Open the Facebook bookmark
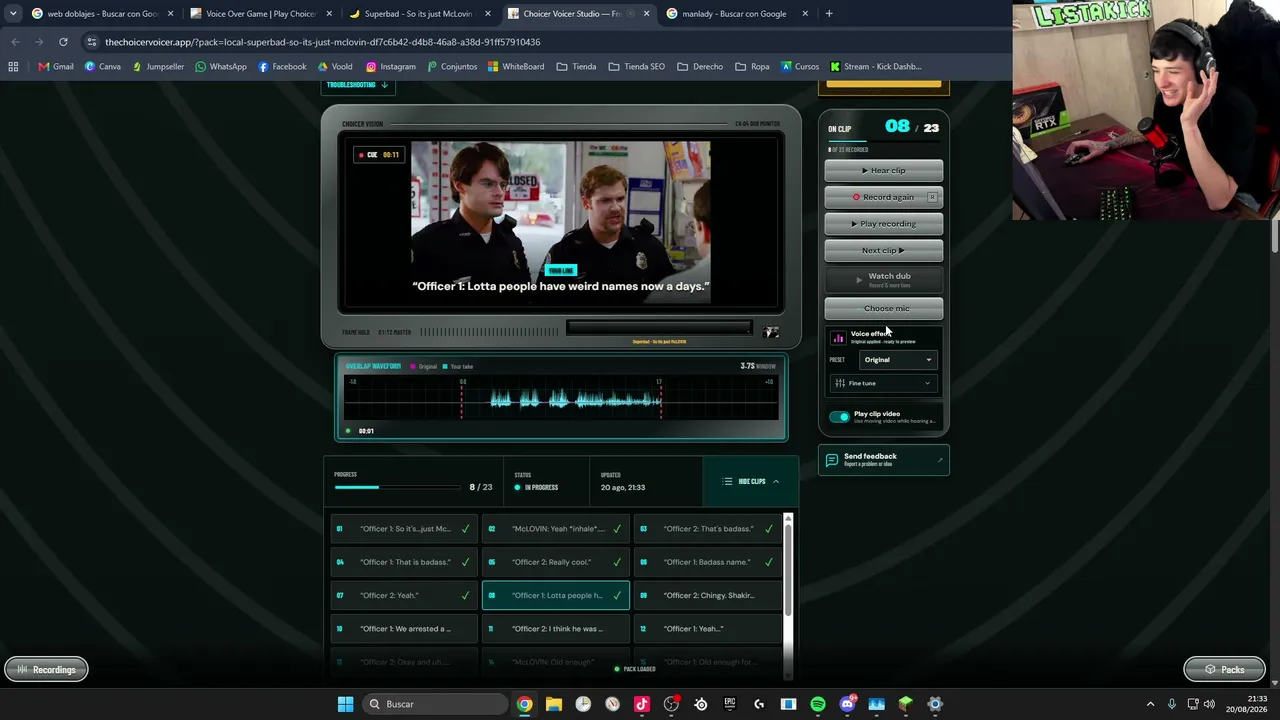Screen dimensions: 1280x720 pyautogui.click(x=282, y=67)
